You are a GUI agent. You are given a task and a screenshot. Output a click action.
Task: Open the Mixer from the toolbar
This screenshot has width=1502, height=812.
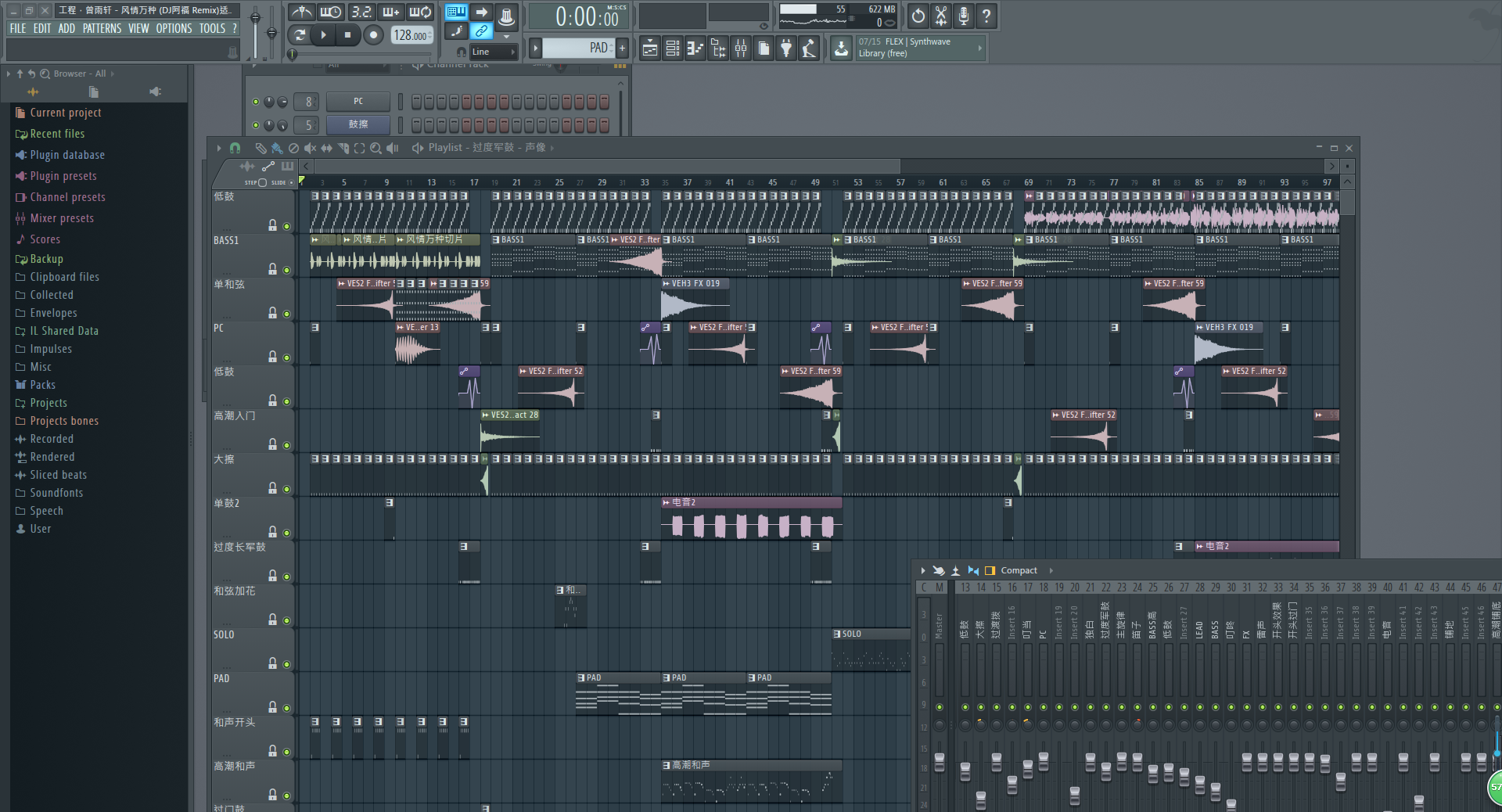coord(740,49)
